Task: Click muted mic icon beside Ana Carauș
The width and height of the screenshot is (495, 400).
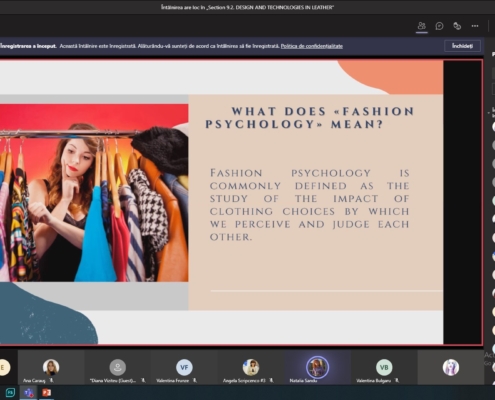Action: [x=51, y=380]
